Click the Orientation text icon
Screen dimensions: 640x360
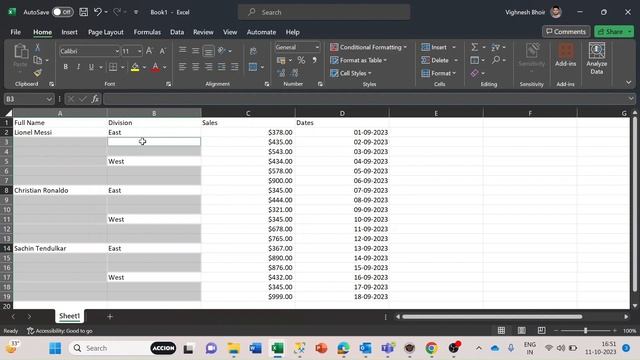222,51
